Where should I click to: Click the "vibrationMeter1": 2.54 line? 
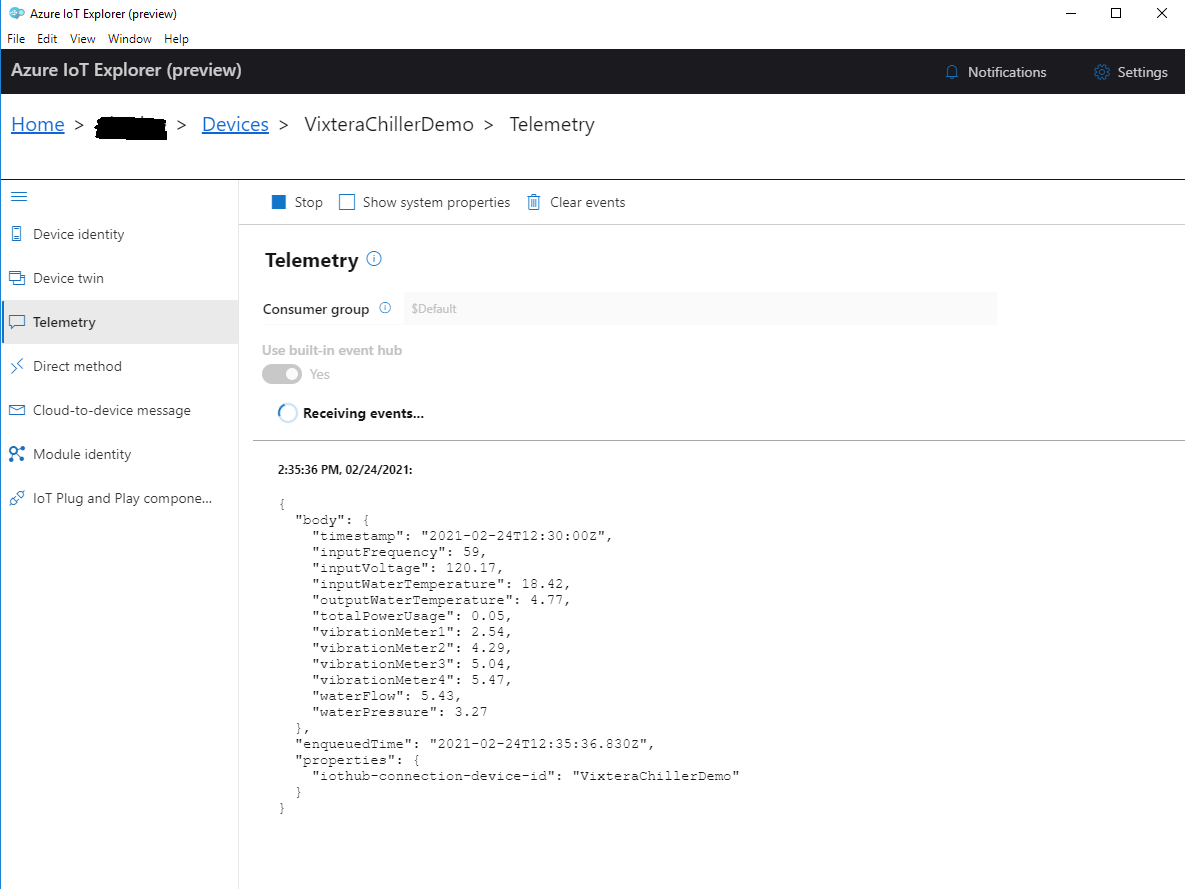[x=411, y=631]
